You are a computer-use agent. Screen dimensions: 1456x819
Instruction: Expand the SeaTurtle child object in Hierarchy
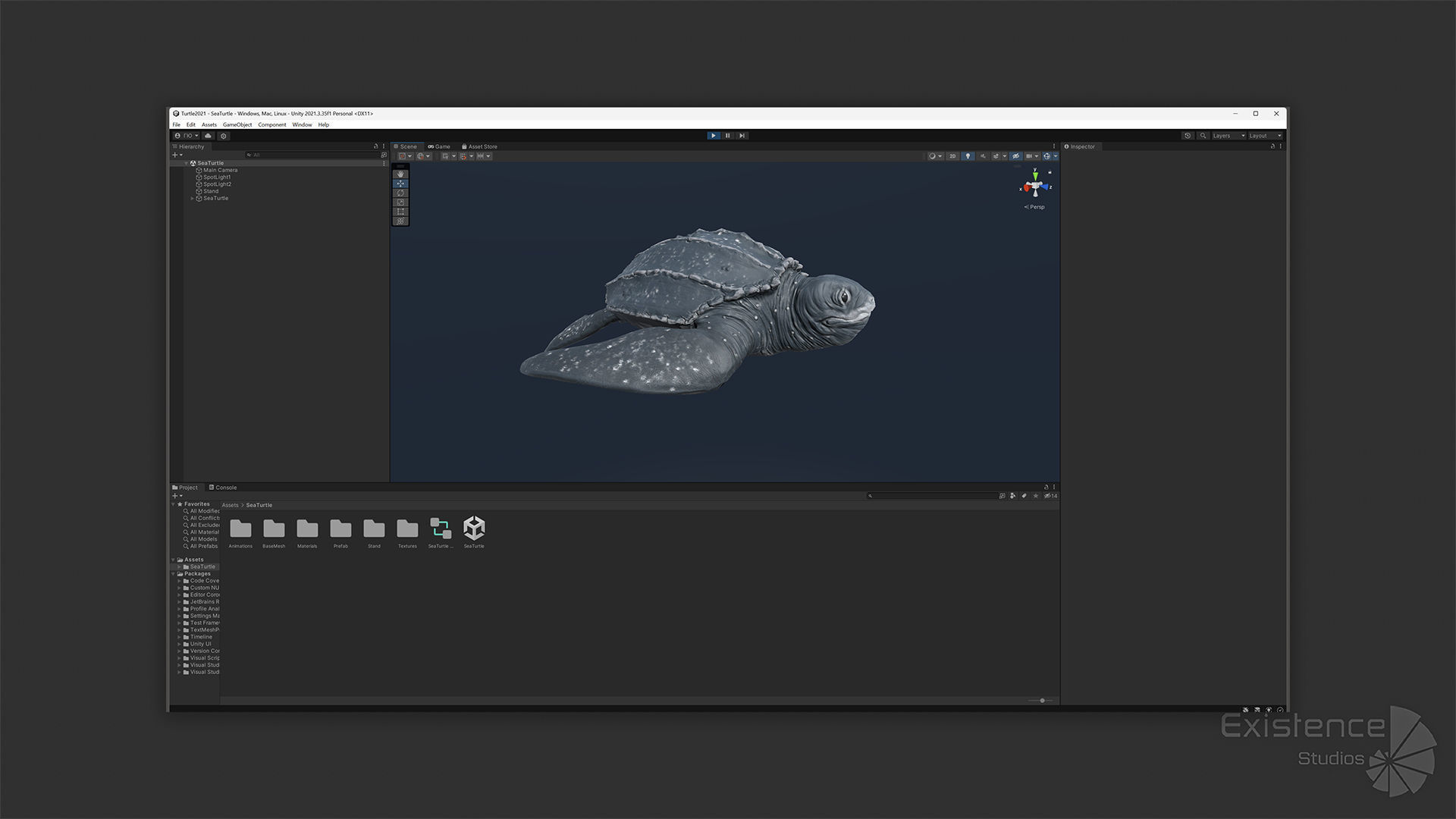192,199
